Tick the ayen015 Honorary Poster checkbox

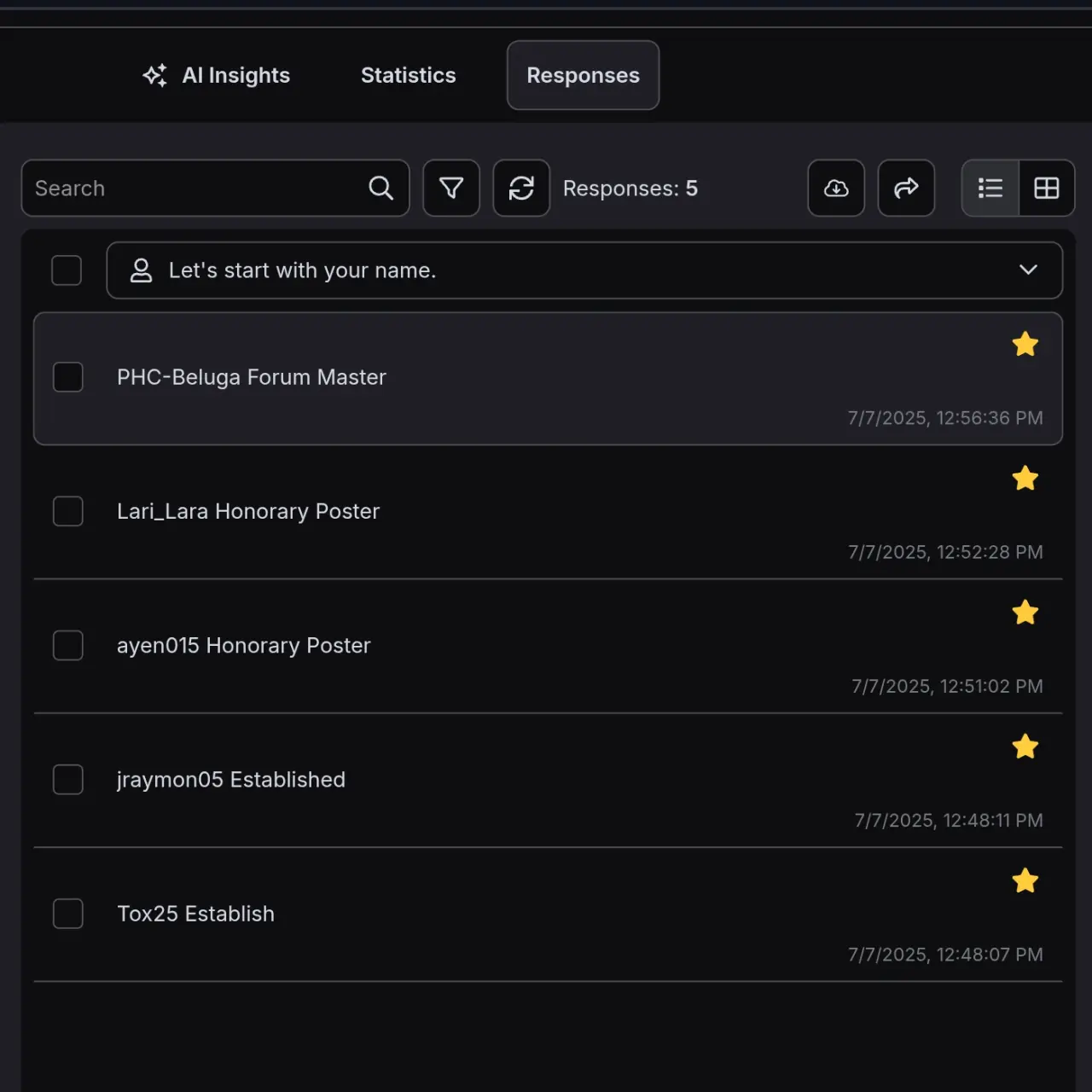click(x=68, y=645)
